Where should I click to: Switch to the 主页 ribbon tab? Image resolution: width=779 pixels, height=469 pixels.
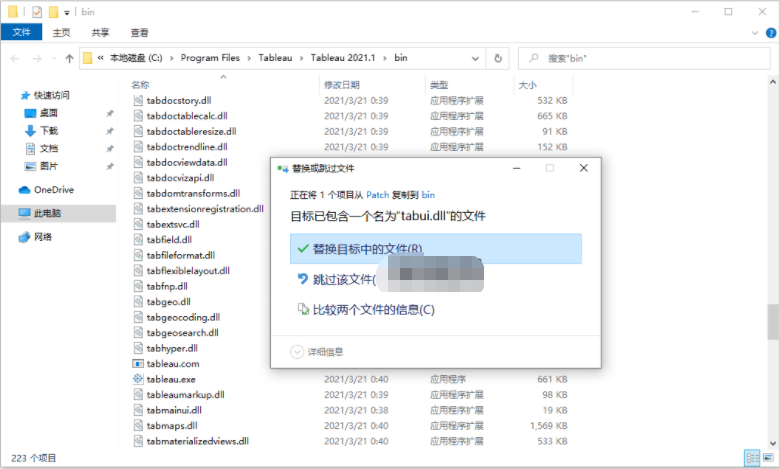coord(62,32)
